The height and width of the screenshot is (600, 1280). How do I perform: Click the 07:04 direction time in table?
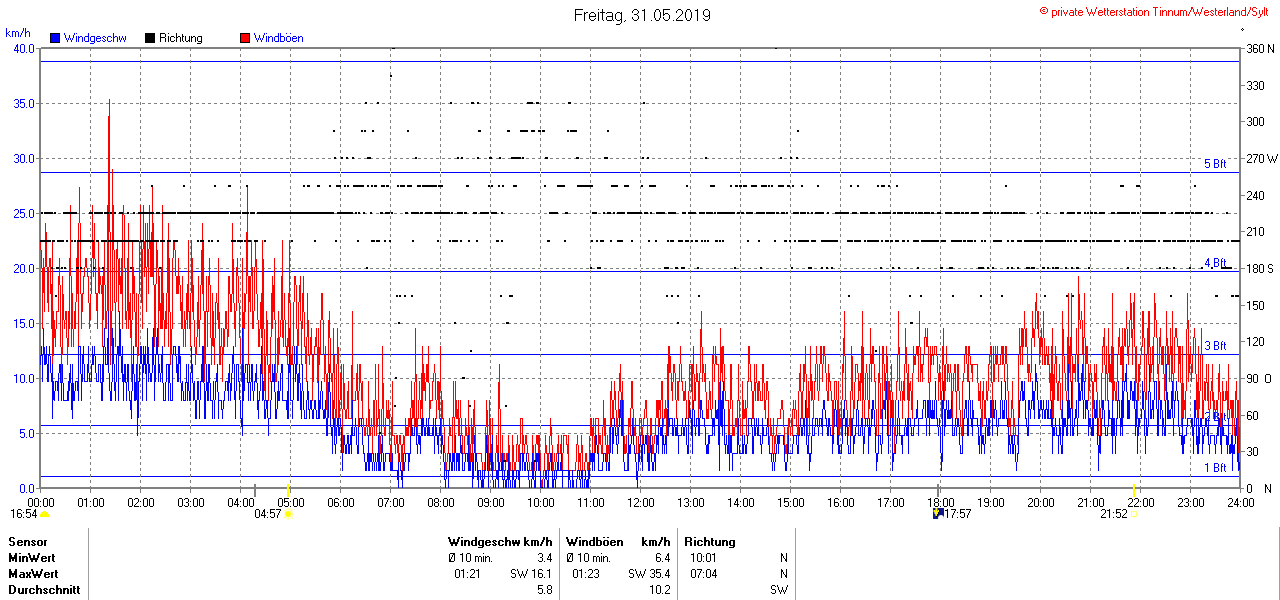704,574
